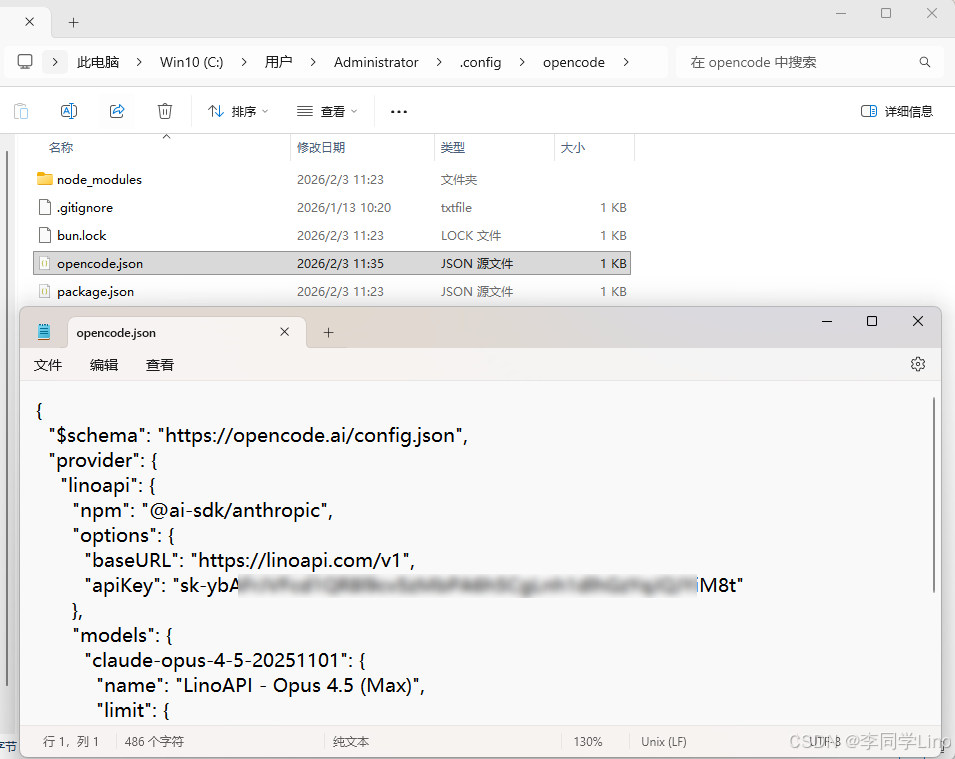Expand chevron after Administrator breadcrumb
Viewport: 955px width, 759px height.
pos(439,62)
